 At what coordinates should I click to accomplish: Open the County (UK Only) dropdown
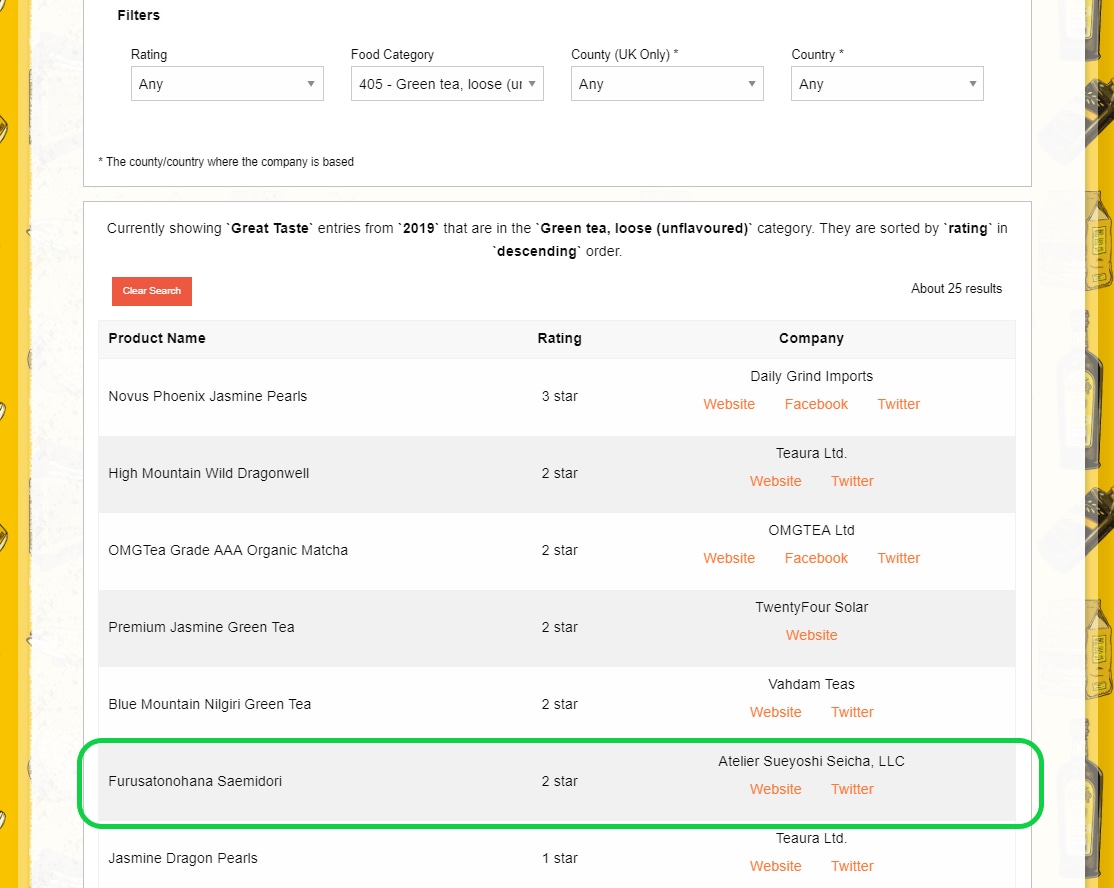click(x=667, y=84)
